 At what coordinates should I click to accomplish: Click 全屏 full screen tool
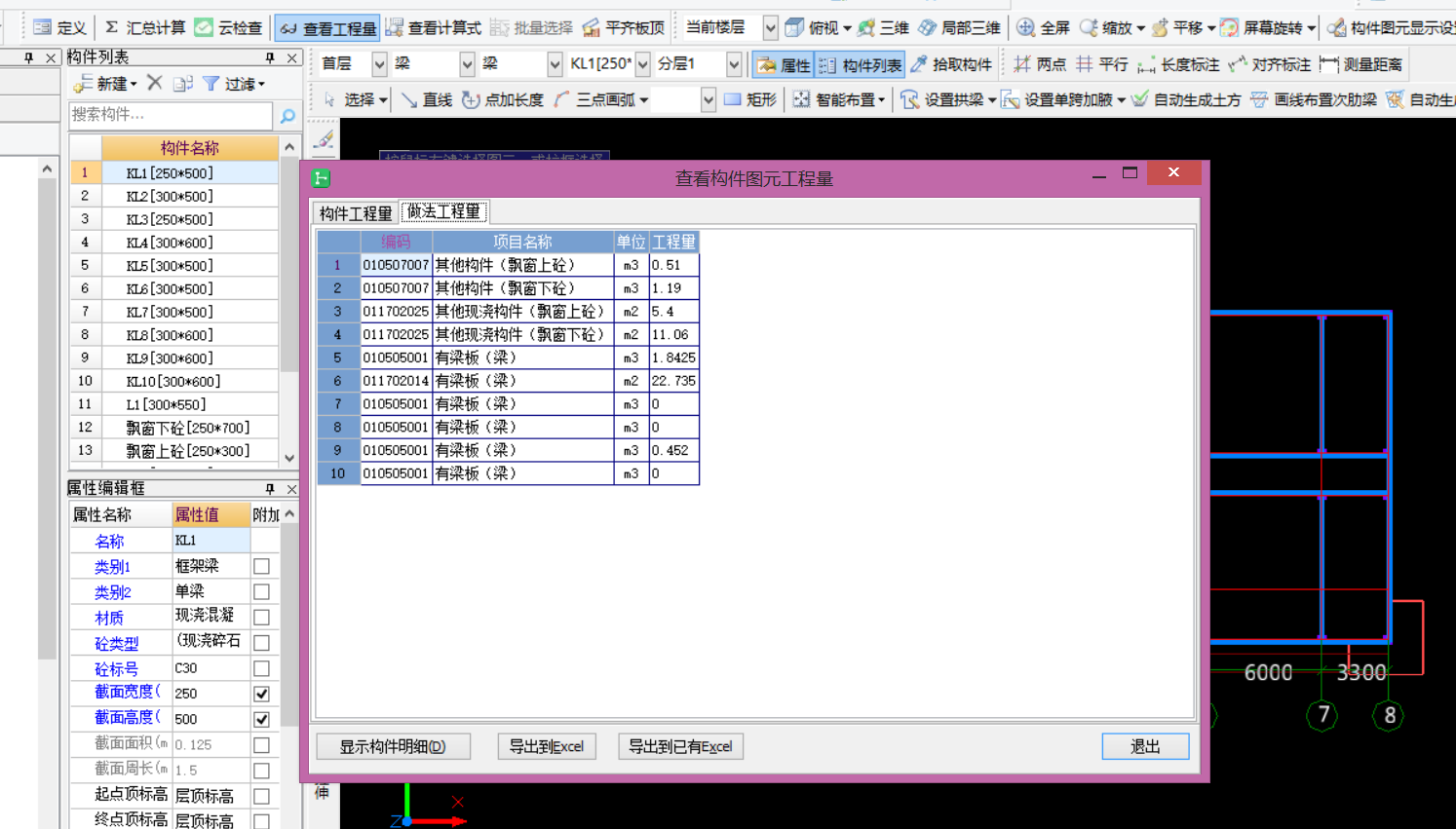1044,27
